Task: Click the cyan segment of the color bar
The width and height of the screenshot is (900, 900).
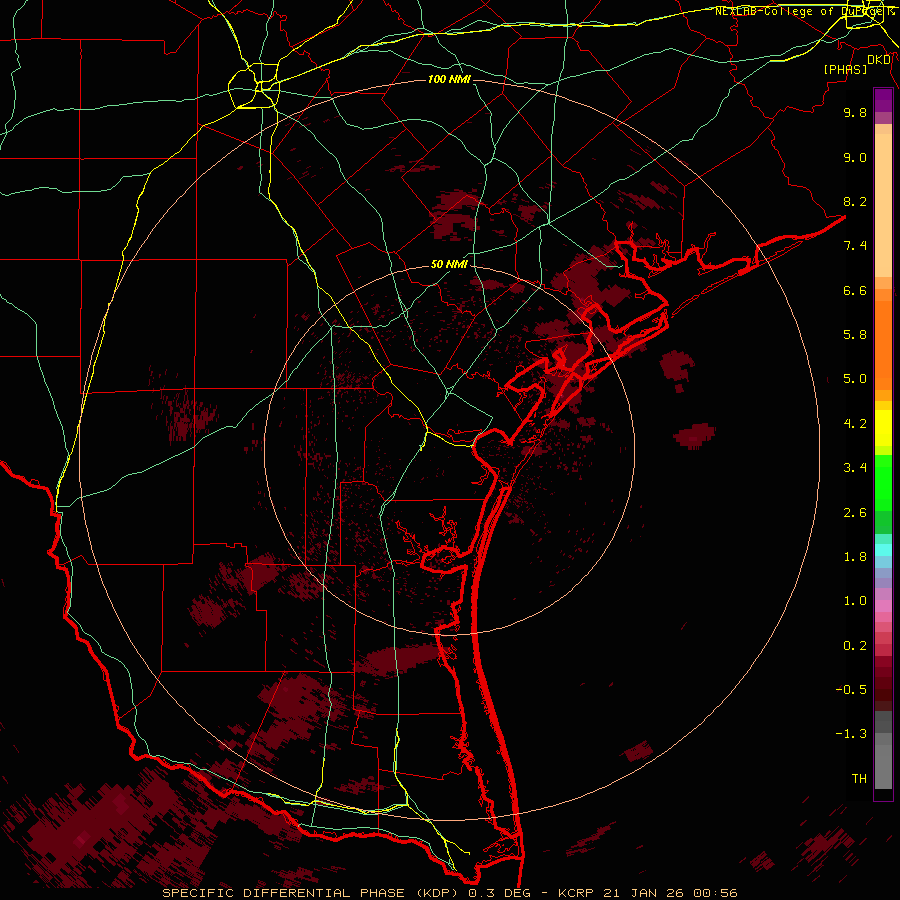Action: pyautogui.click(x=883, y=550)
